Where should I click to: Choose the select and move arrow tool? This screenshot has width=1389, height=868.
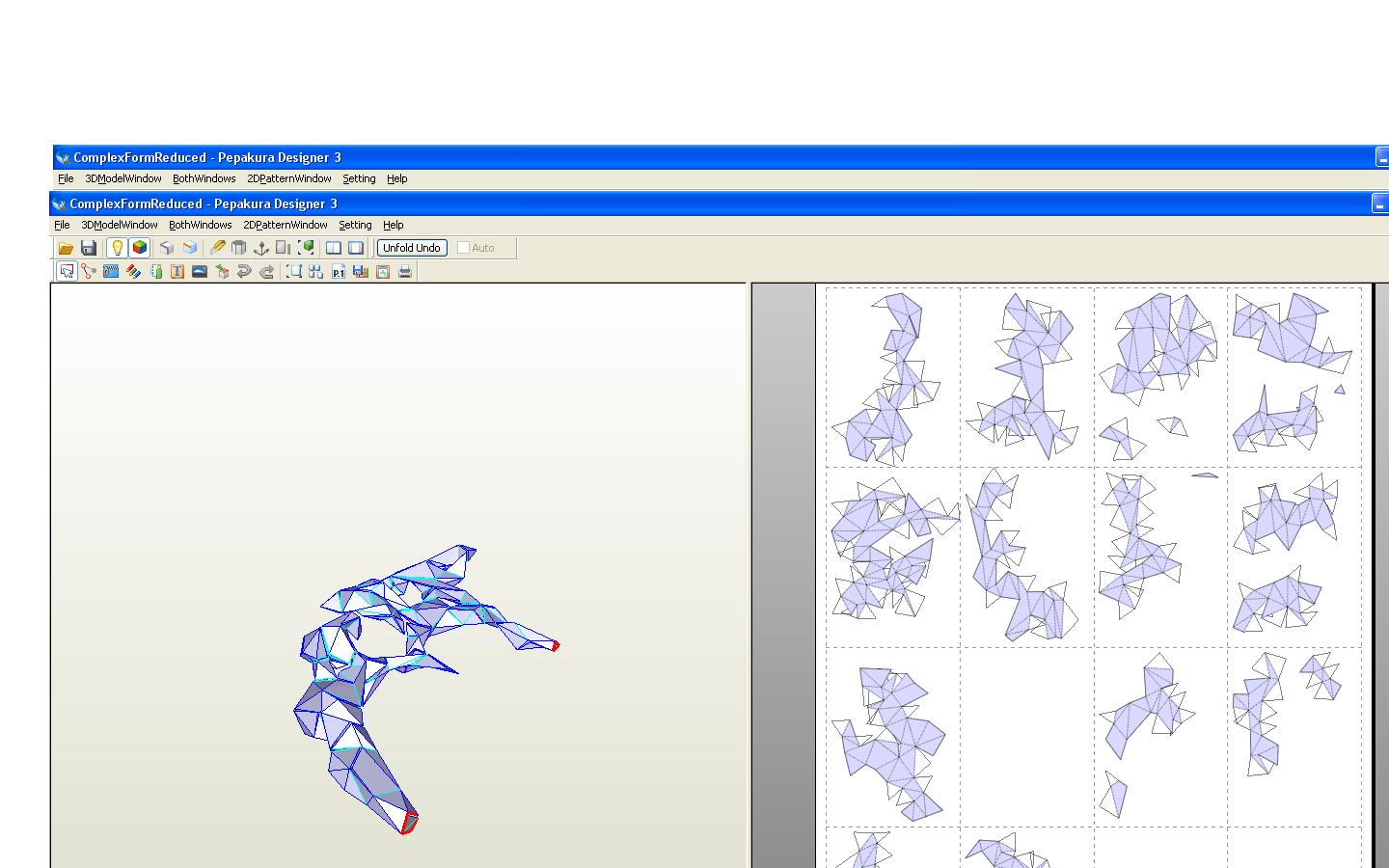(67, 272)
